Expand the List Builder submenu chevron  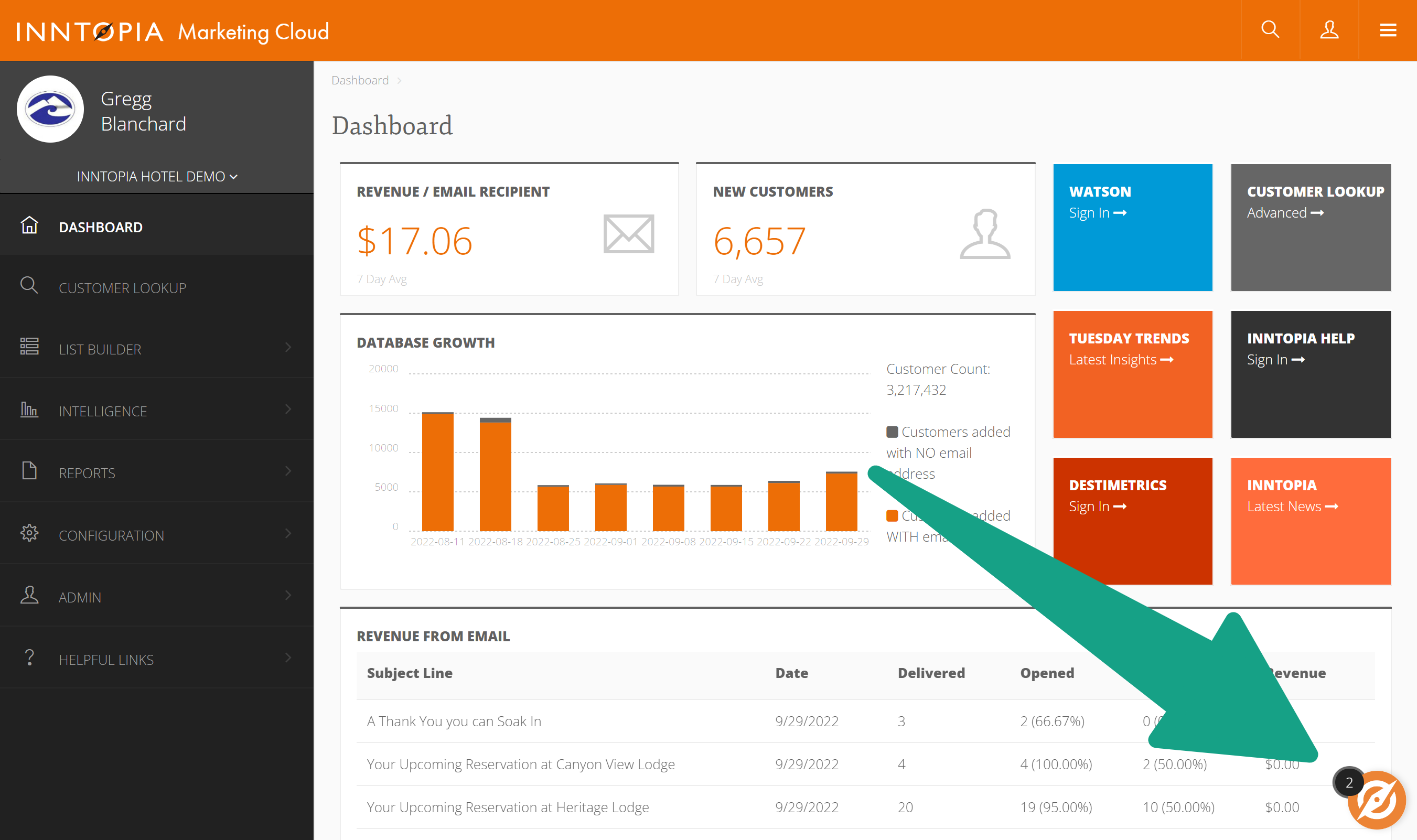[288, 348]
